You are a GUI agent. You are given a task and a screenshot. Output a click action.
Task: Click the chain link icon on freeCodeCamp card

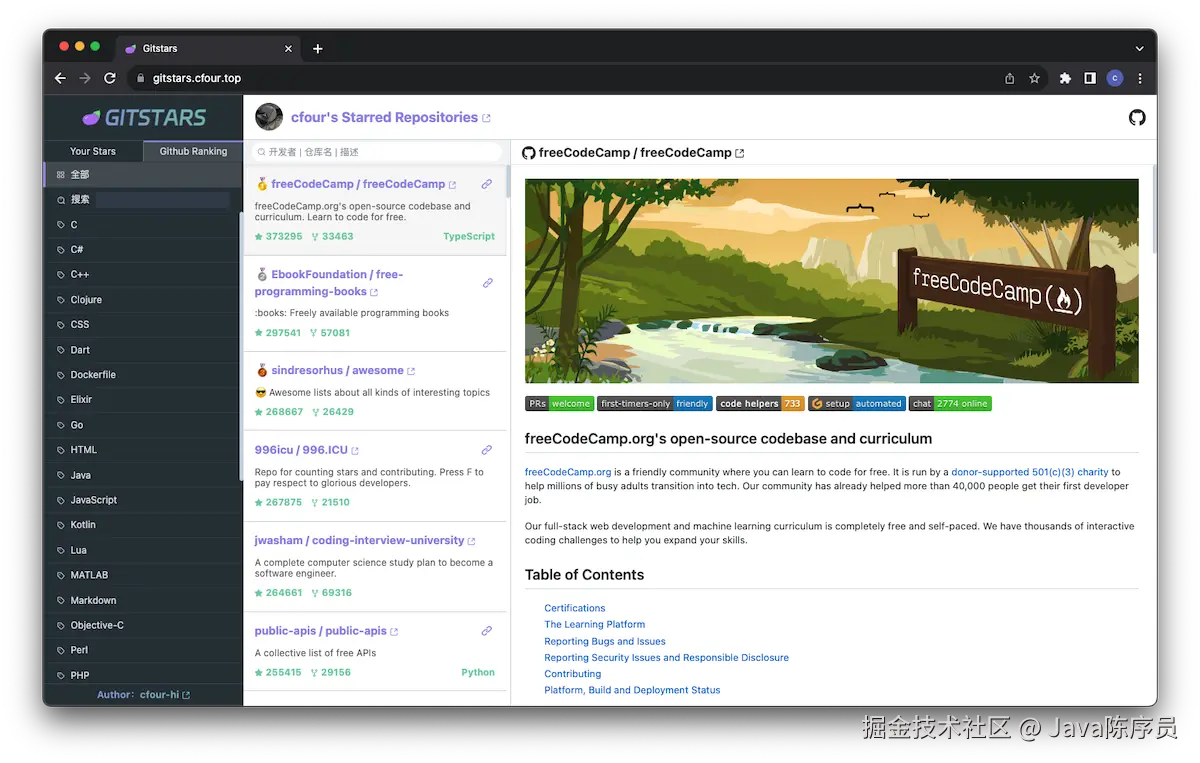tap(487, 184)
